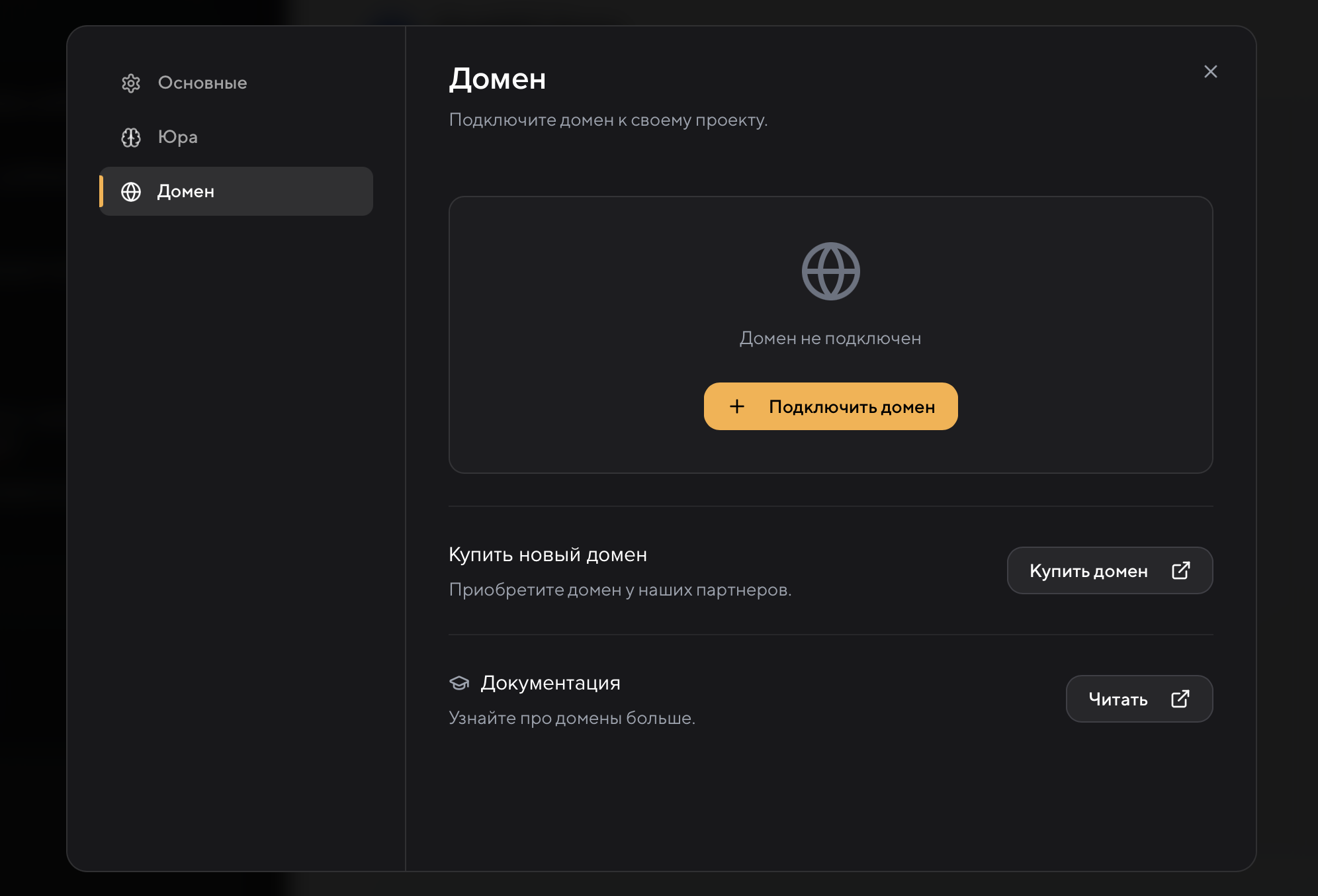Switch to the Юра settings section
1318x896 pixels.
(x=177, y=138)
